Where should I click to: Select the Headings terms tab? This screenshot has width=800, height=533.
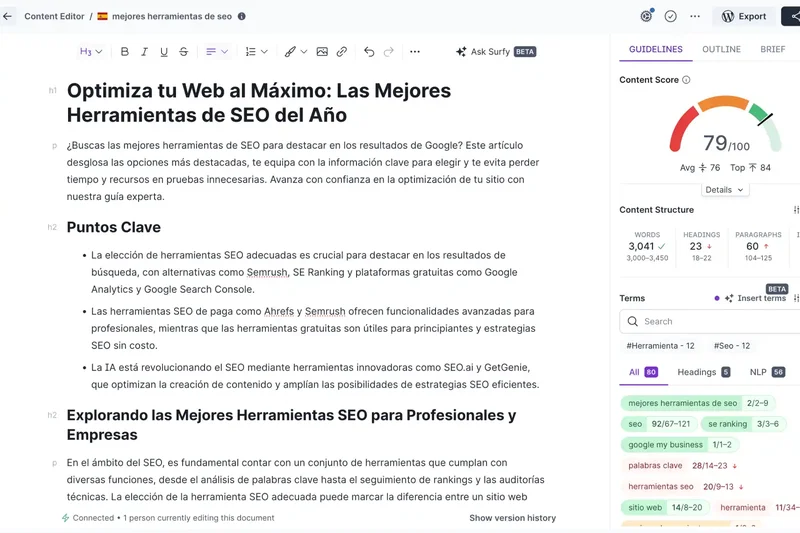pos(703,372)
